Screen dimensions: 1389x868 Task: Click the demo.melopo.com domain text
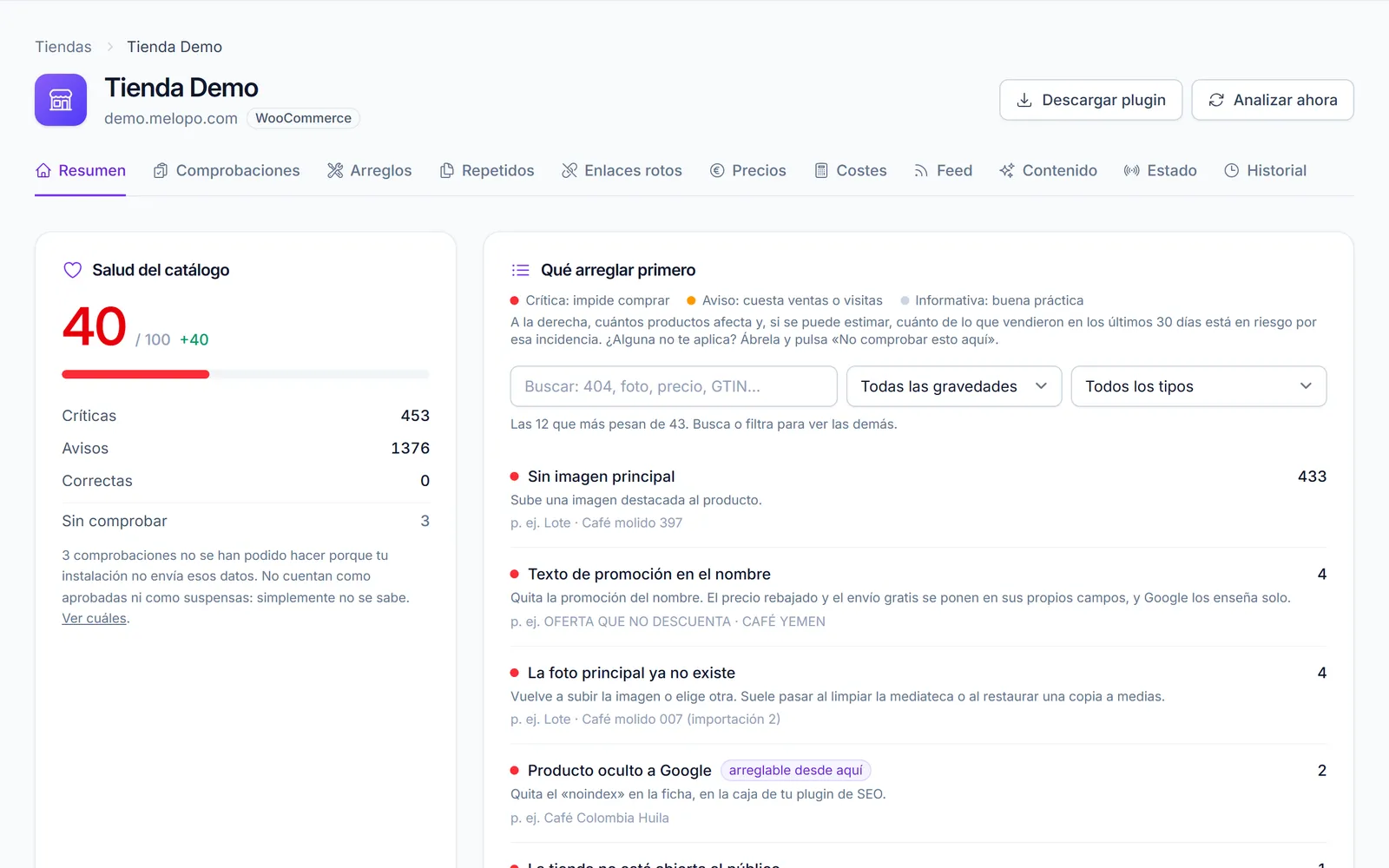[171, 118]
